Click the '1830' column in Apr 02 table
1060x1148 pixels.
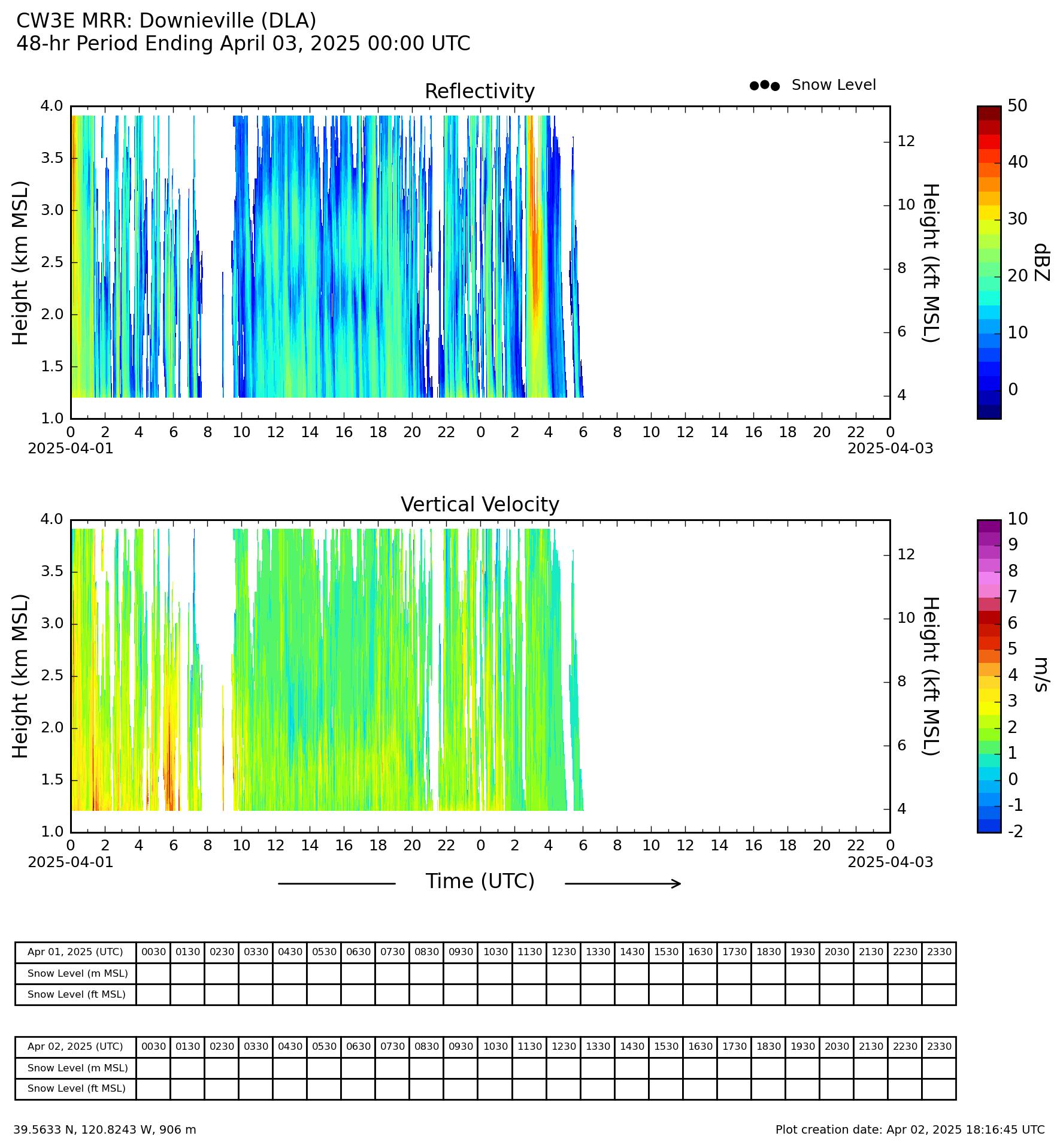(x=768, y=1046)
